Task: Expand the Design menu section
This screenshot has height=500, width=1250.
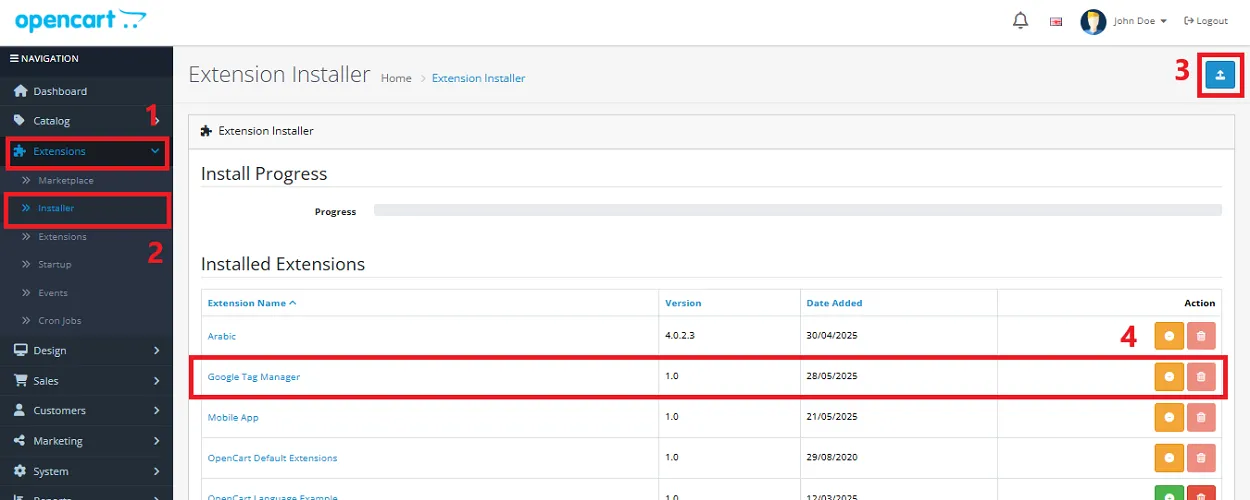Action: (86, 351)
